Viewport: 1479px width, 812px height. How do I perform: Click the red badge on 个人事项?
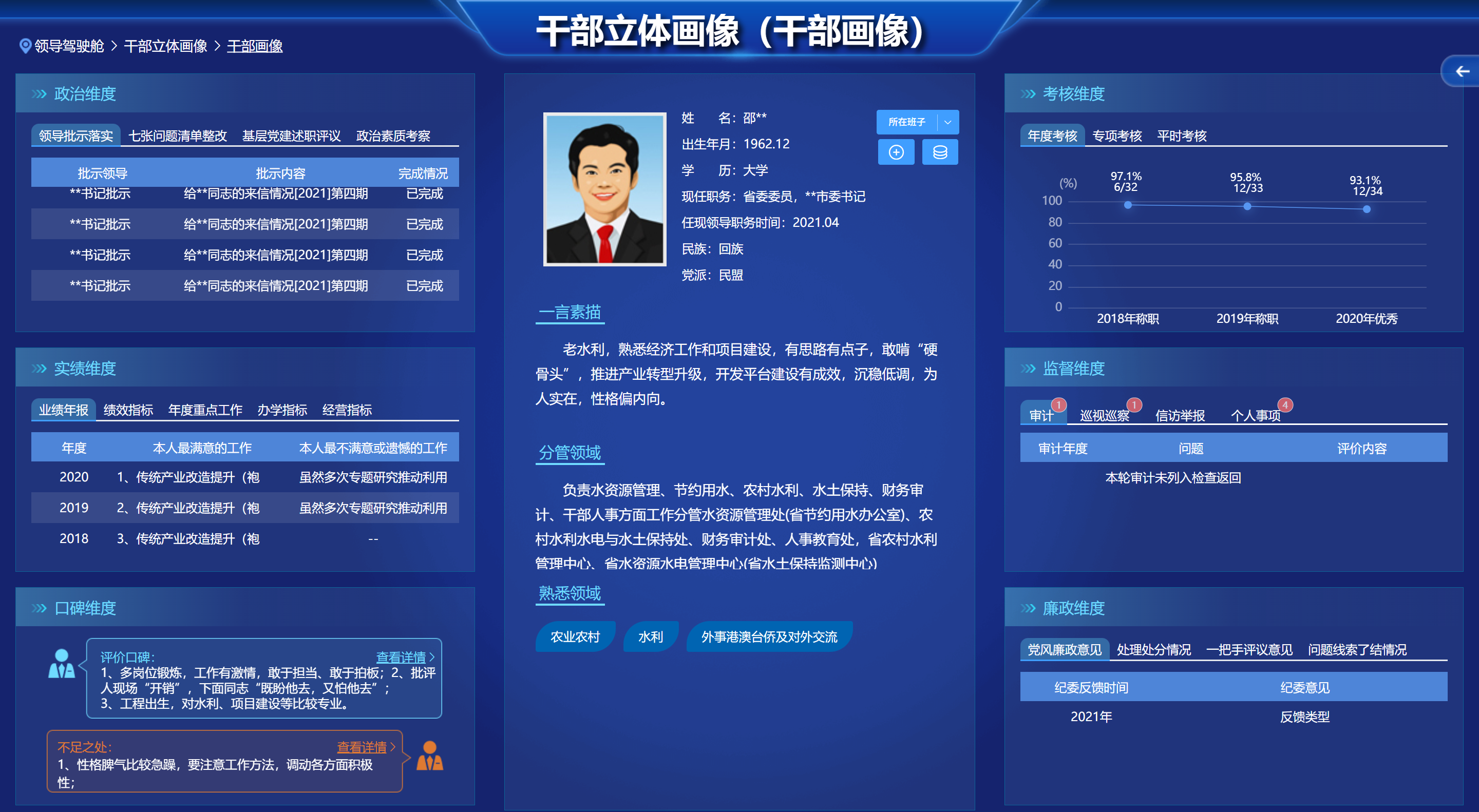(x=1285, y=404)
